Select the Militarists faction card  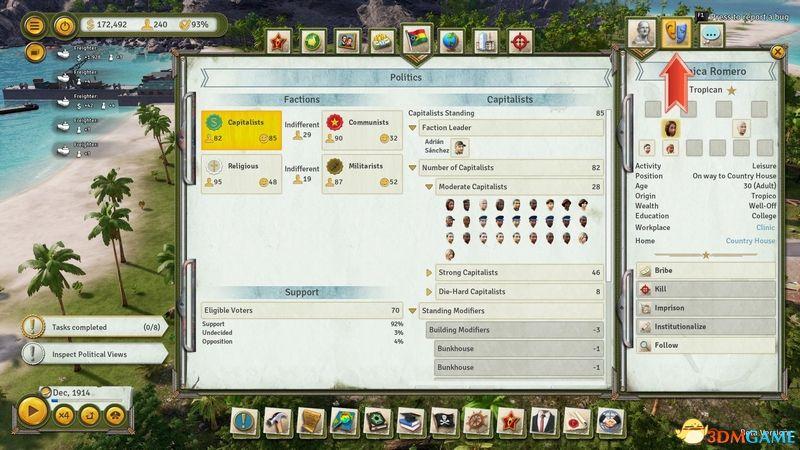pos(362,174)
